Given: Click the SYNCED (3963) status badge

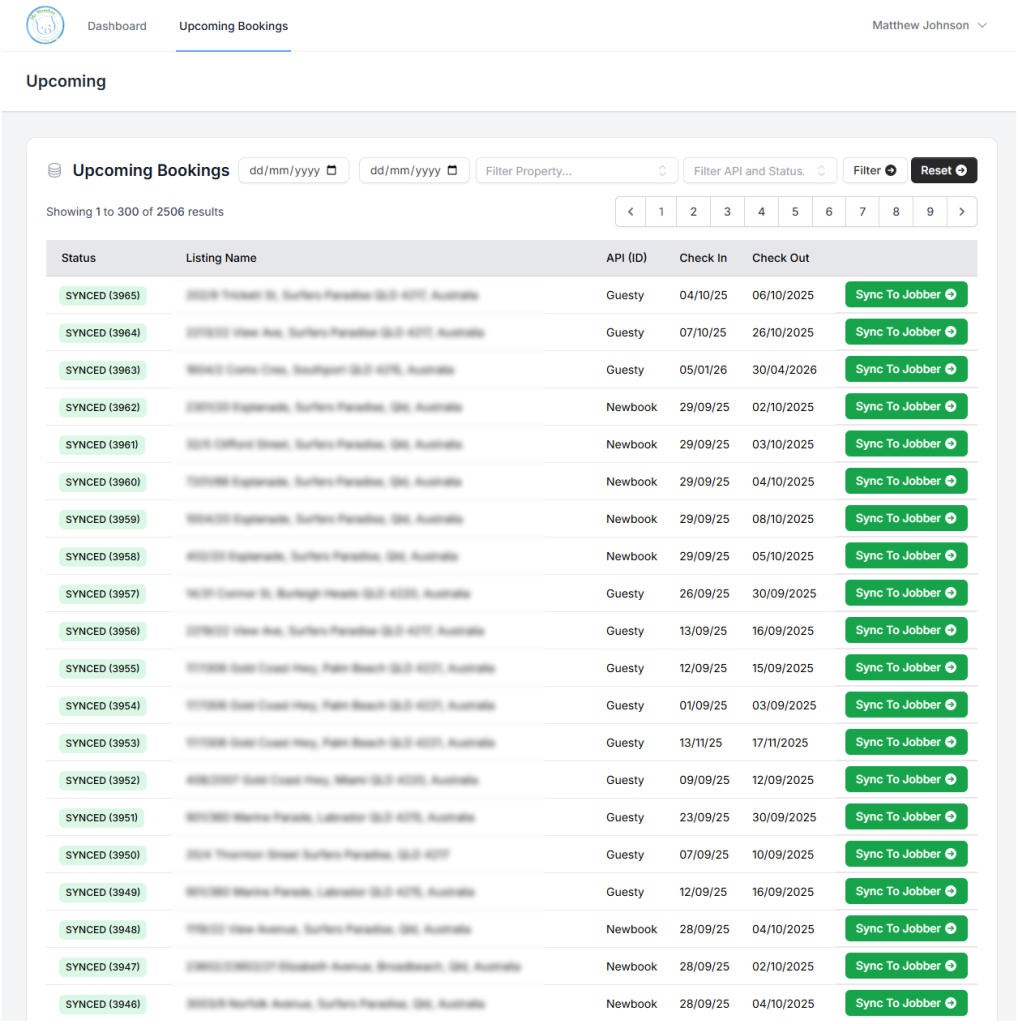Looking at the screenshot, I should point(103,370).
